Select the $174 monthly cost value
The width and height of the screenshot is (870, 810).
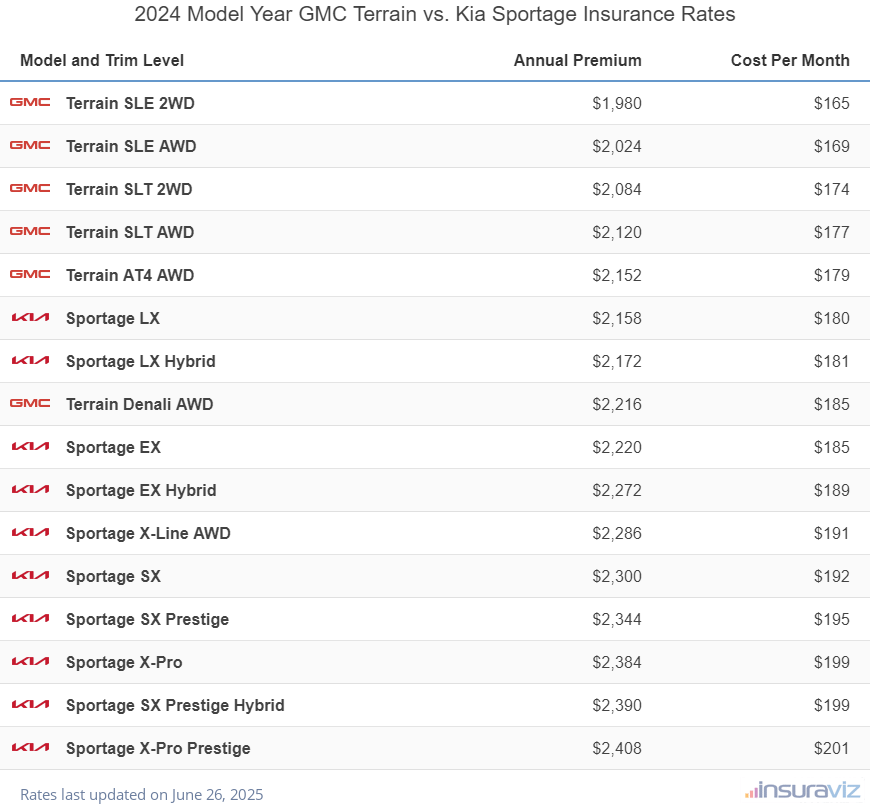(x=832, y=189)
